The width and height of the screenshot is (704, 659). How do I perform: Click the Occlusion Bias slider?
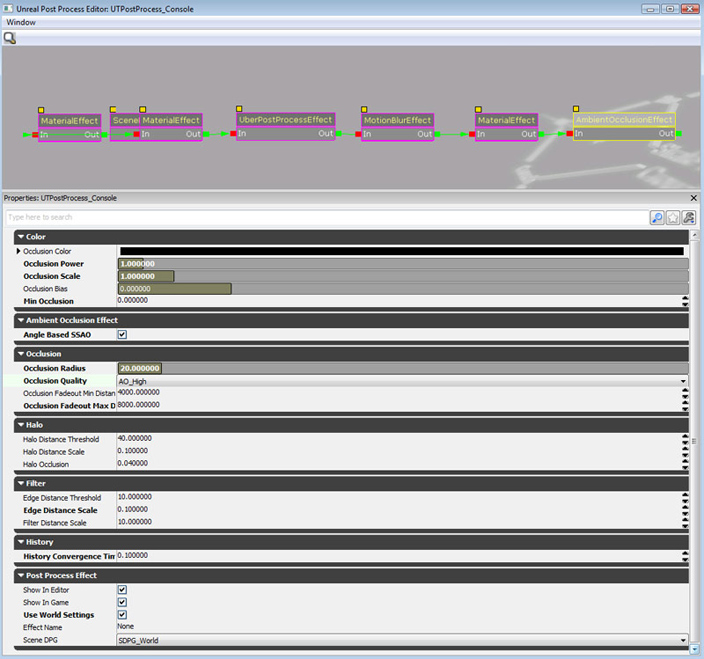coord(403,289)
